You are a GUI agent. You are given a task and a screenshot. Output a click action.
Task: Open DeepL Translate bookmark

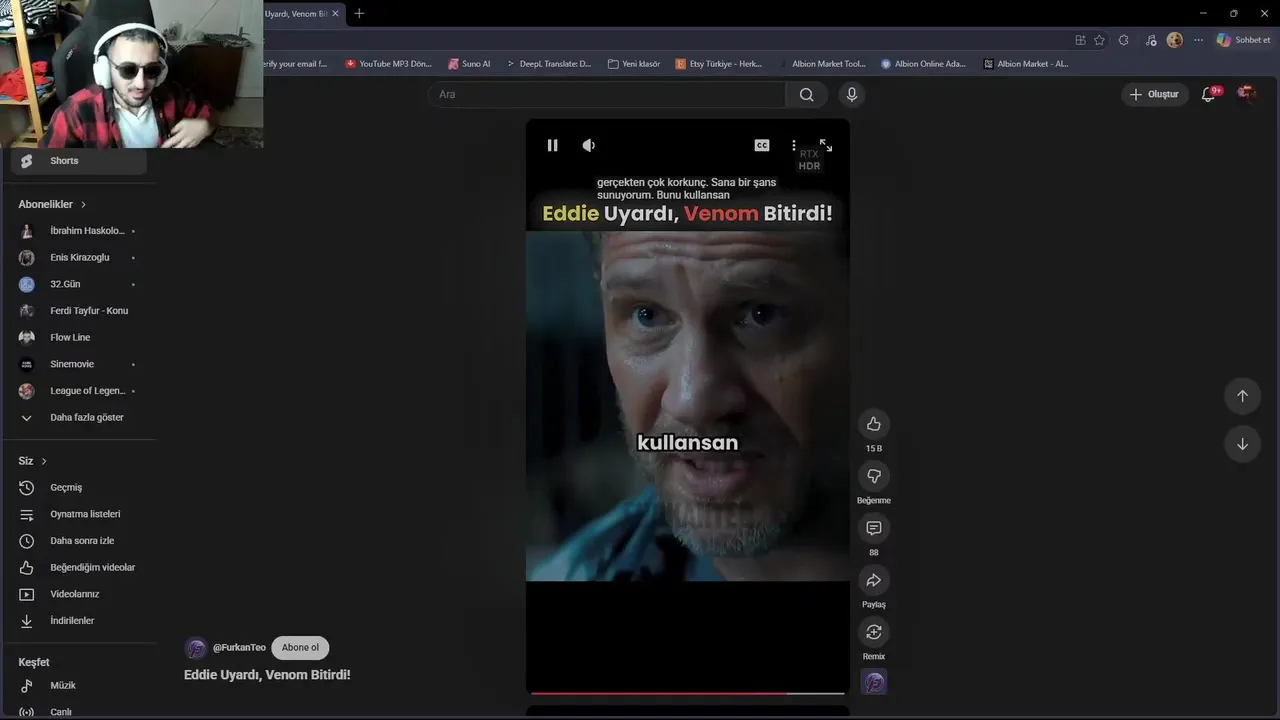(548, 64)
